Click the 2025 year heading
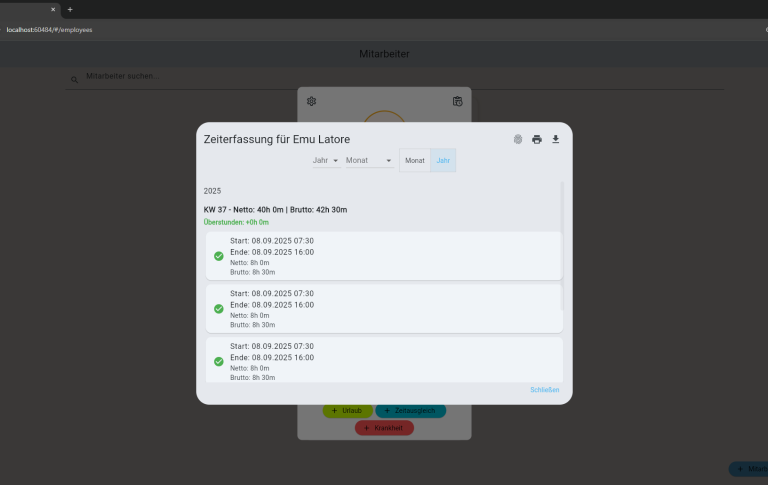The image size is (768, 485). [x=213, y=190]
